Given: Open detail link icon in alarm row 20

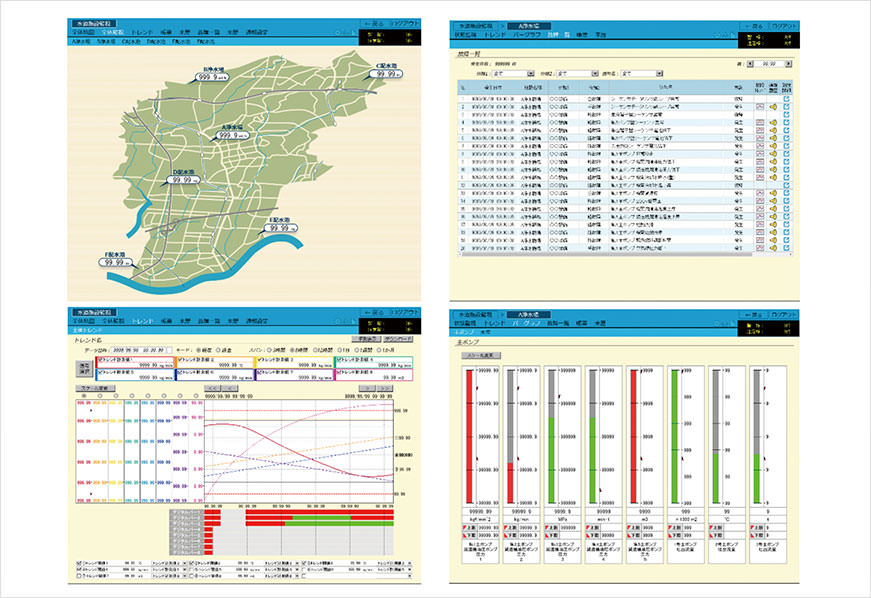Looking at the screenshot, I should (x=787, y=248).
